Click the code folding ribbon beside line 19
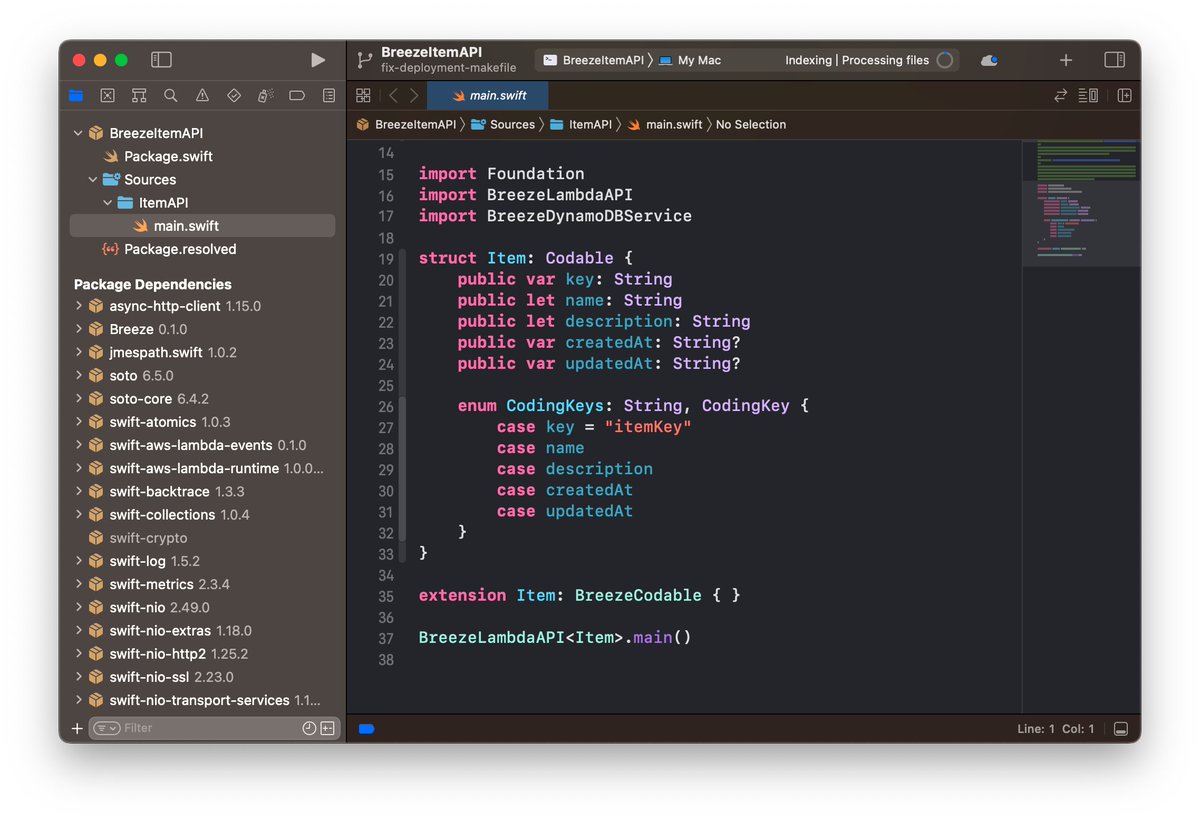Screen dimensions: 1200x821 [403, 259]
